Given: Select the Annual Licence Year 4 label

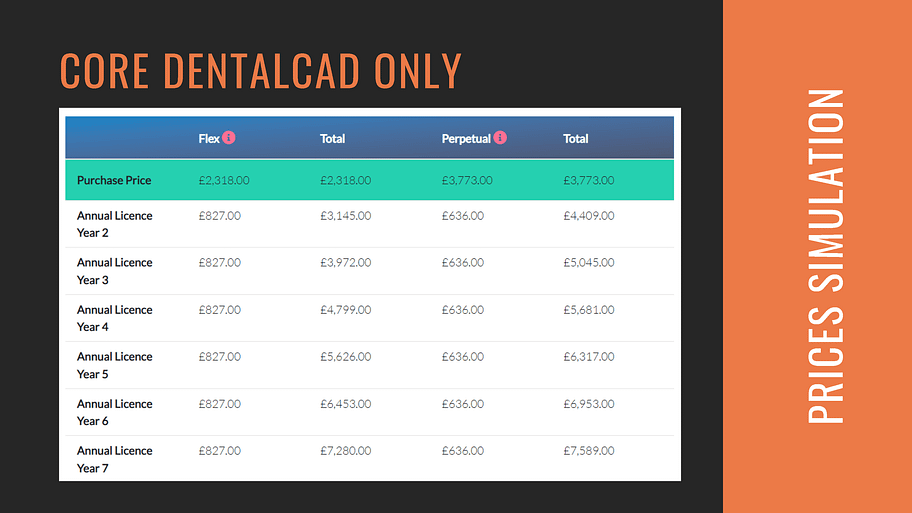Looking at the screenshot, I should 114,318.
